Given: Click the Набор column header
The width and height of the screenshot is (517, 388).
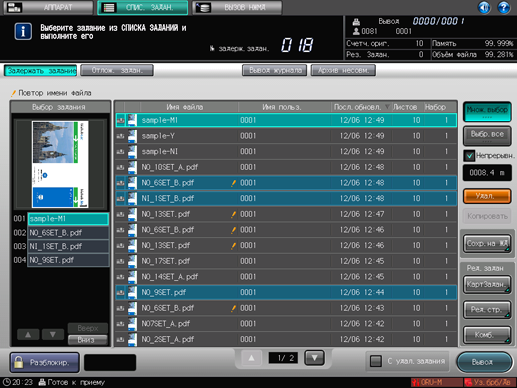Looking at the screenshot, I should pos(440,107).
